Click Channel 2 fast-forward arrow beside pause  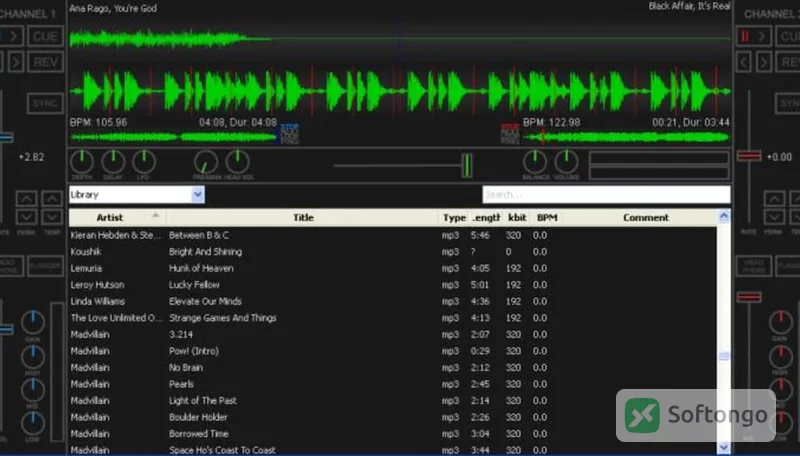pos(762,36)
